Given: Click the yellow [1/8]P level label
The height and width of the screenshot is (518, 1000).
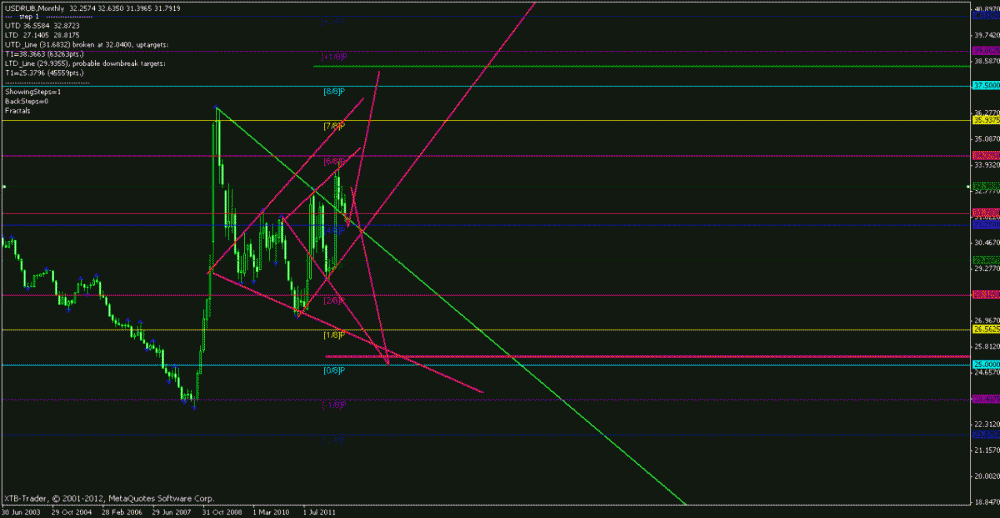Looking at the screenshot, I should coord(333,335).
